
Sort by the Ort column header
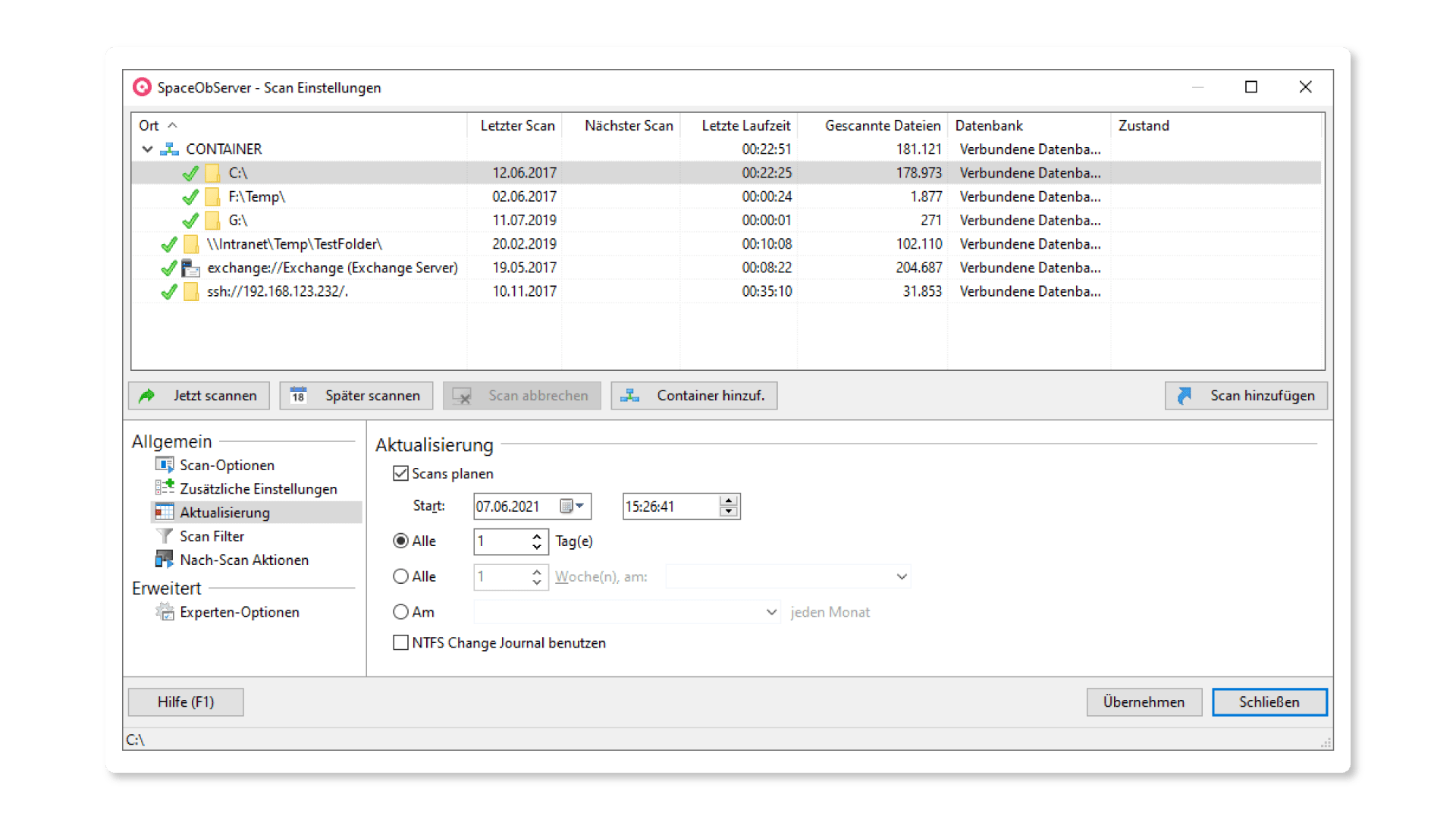click(x=299, y=125)
